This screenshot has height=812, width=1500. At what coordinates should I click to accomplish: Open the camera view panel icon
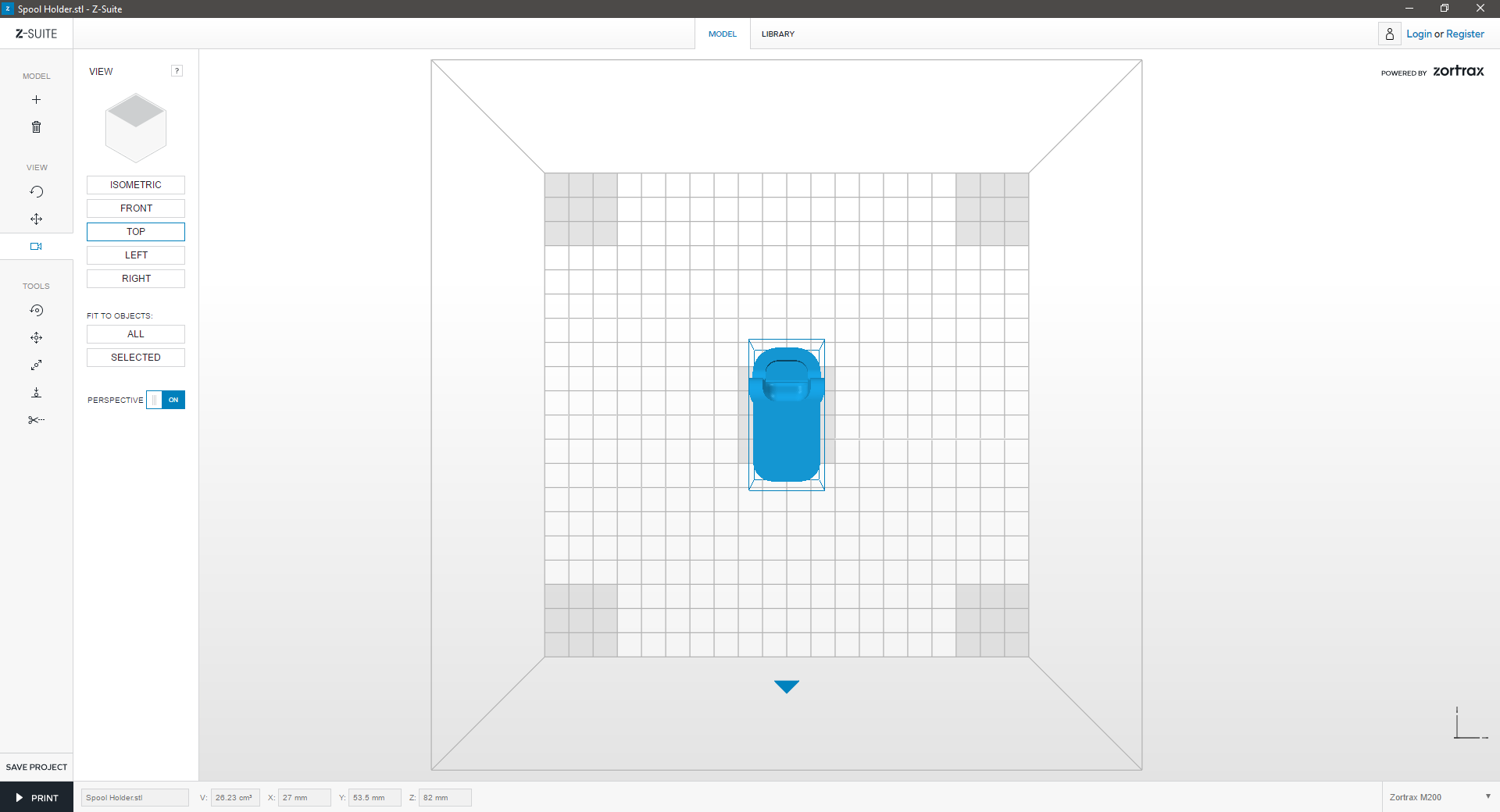[36, 247]
